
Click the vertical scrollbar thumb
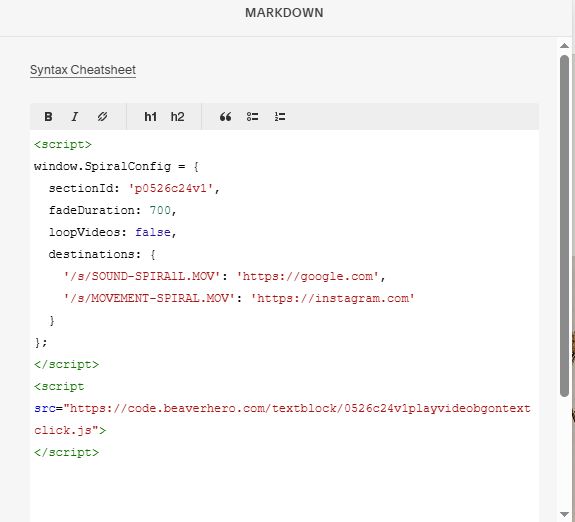pos(564,226)
